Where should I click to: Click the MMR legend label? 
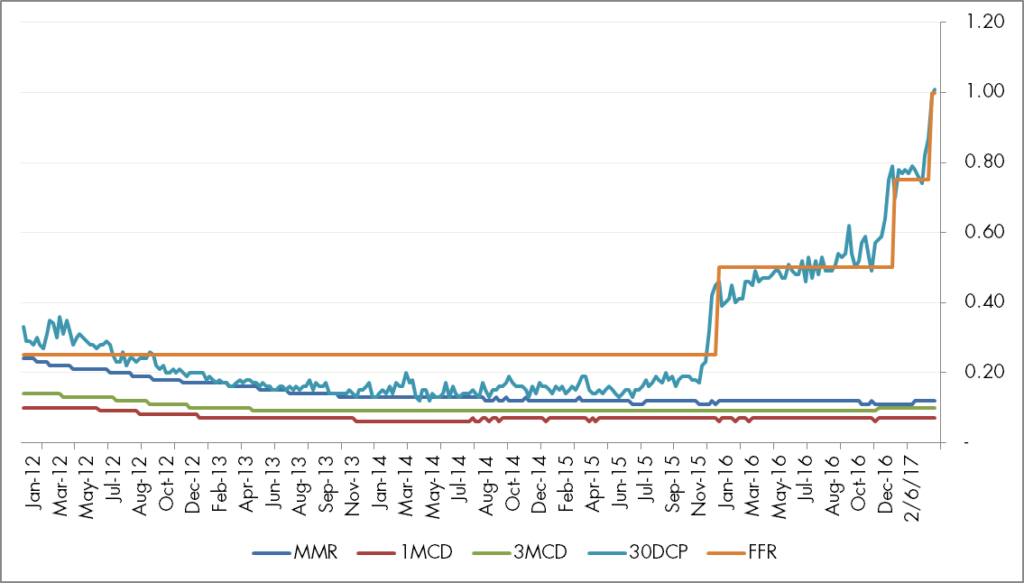point(315,552)
